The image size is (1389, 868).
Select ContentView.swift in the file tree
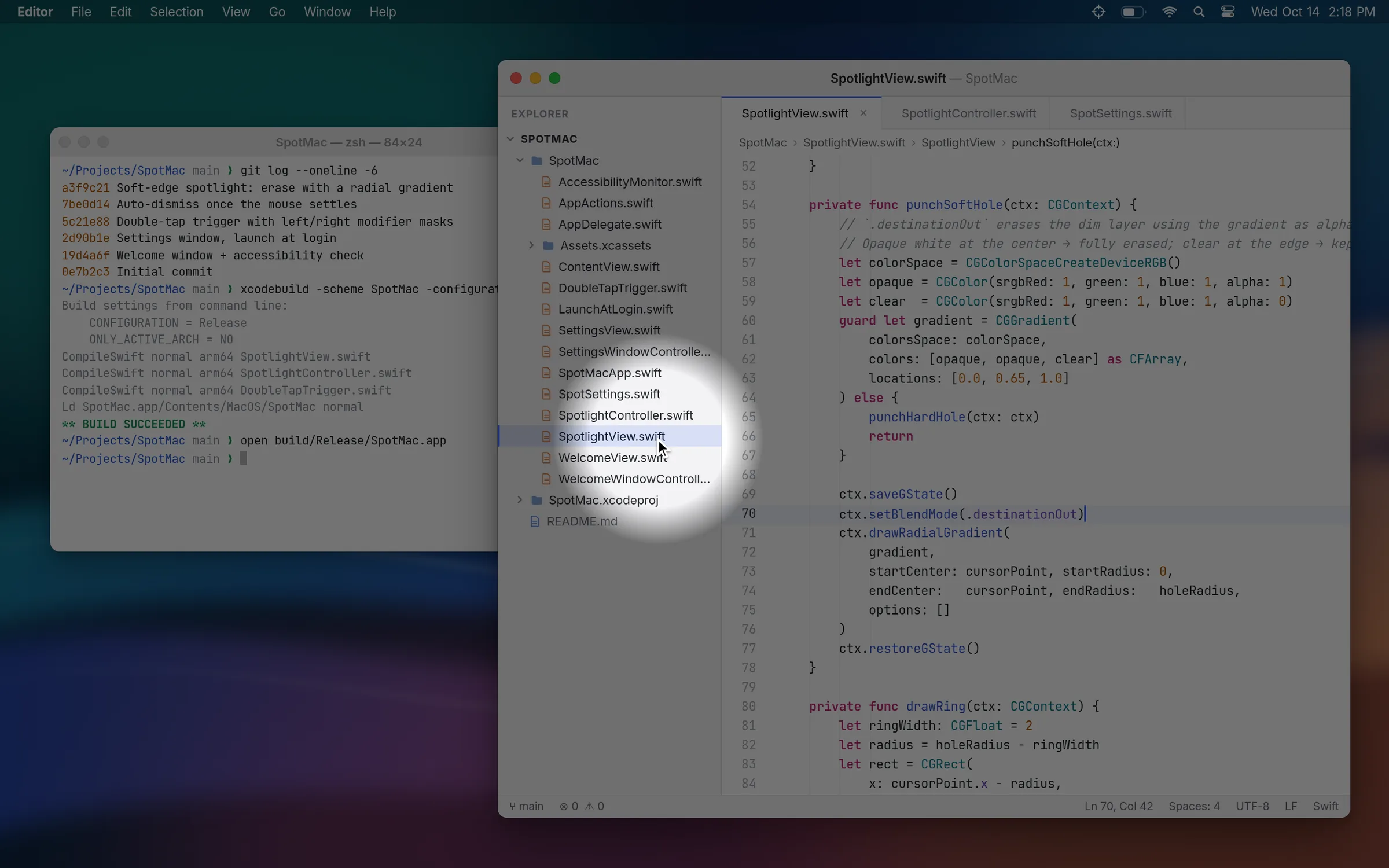pyautogui.click(x=609, y=267)
